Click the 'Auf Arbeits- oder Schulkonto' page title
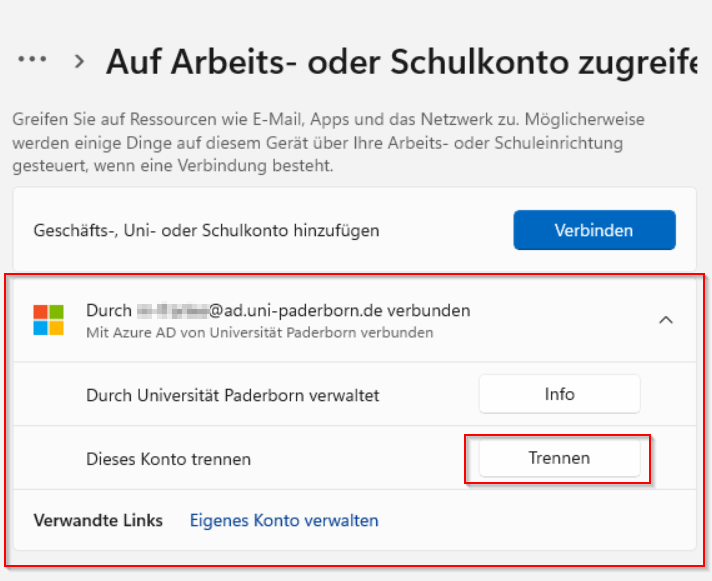 (401, 62)
